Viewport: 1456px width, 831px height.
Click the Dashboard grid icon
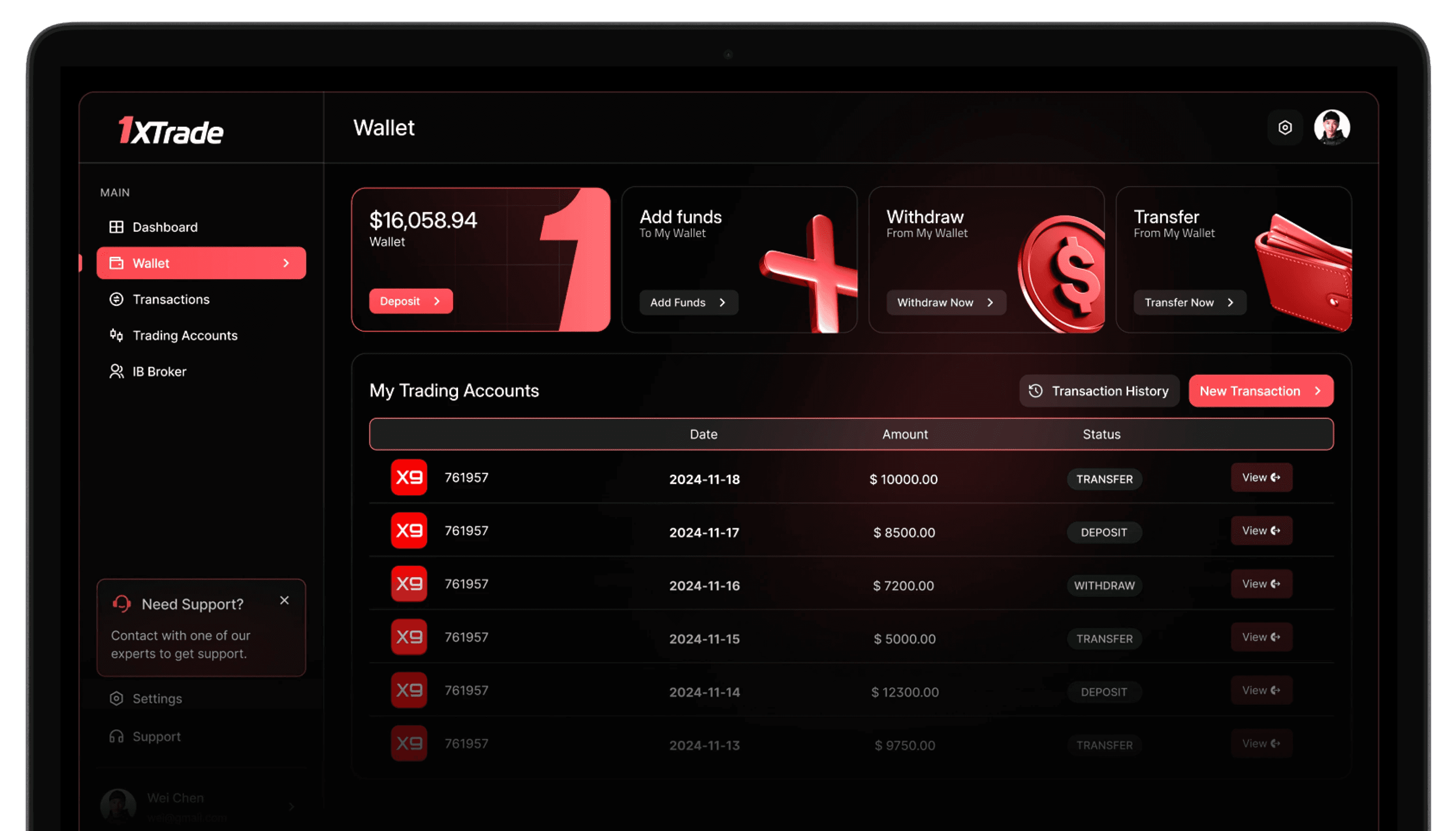pyautogui.click(x=117, y=227)
